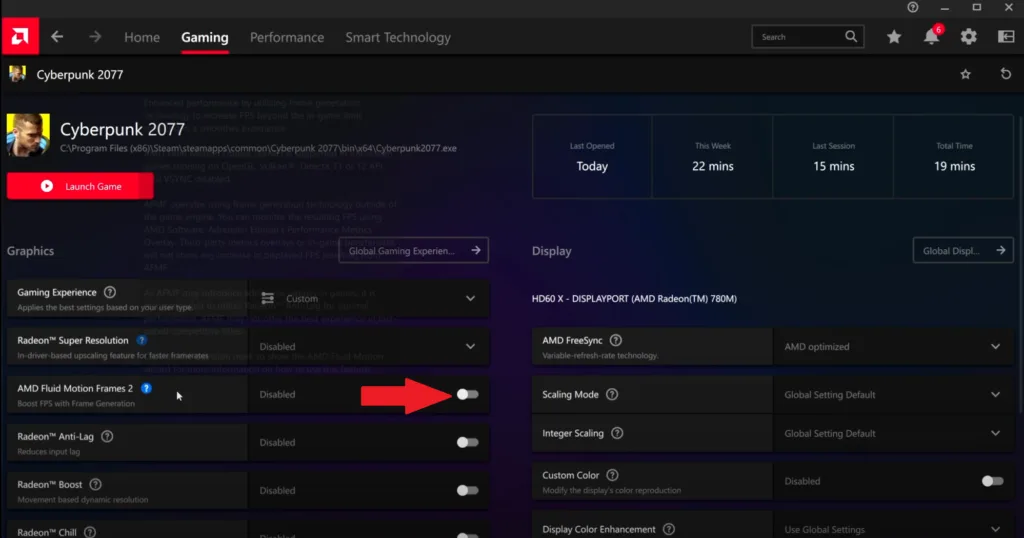The height and width of the screenshot is (538, 1024).
Task: Open Integer Scaling dropdown
Action: (893, 433)
